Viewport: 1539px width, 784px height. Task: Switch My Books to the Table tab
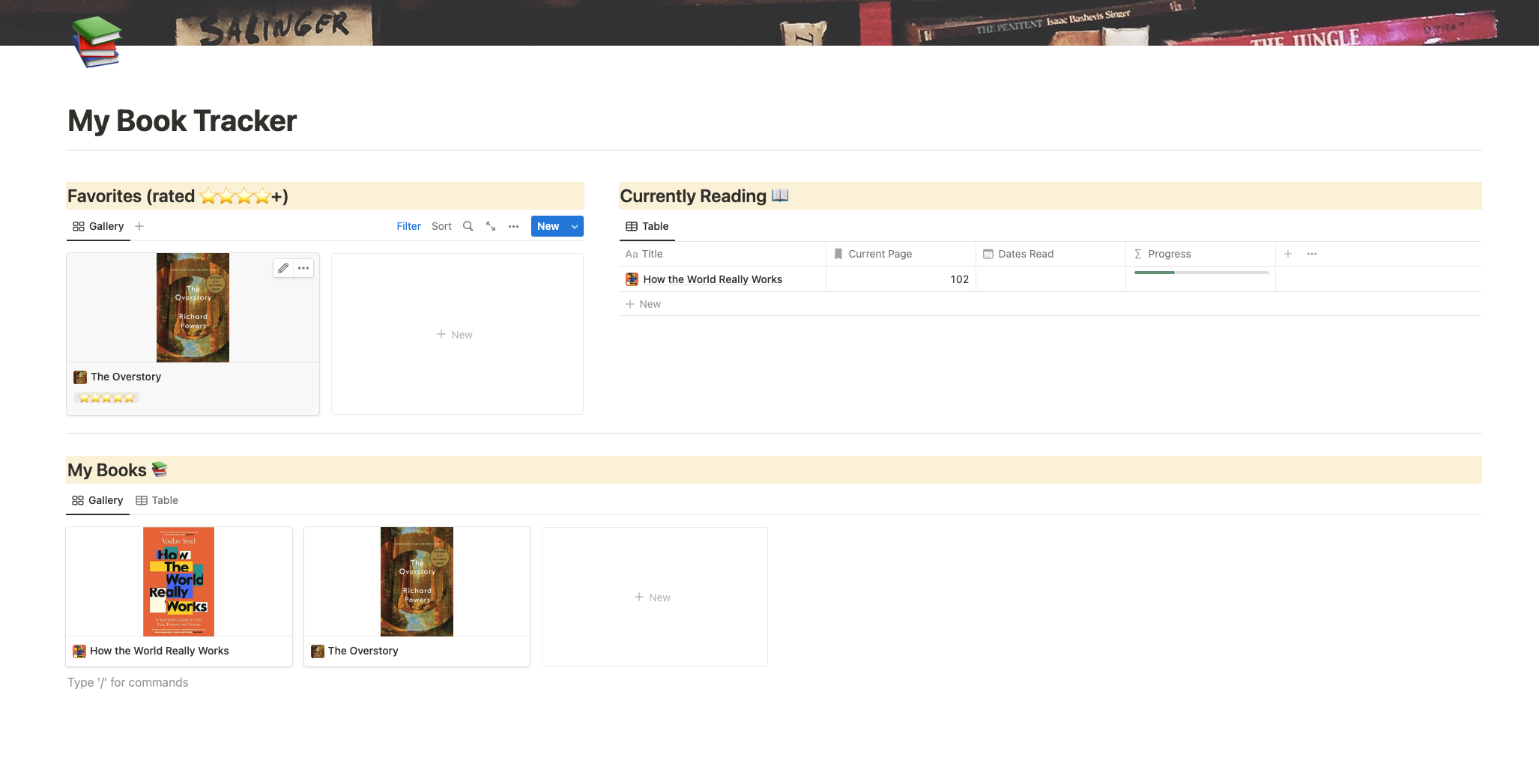(x=157, y=500)
